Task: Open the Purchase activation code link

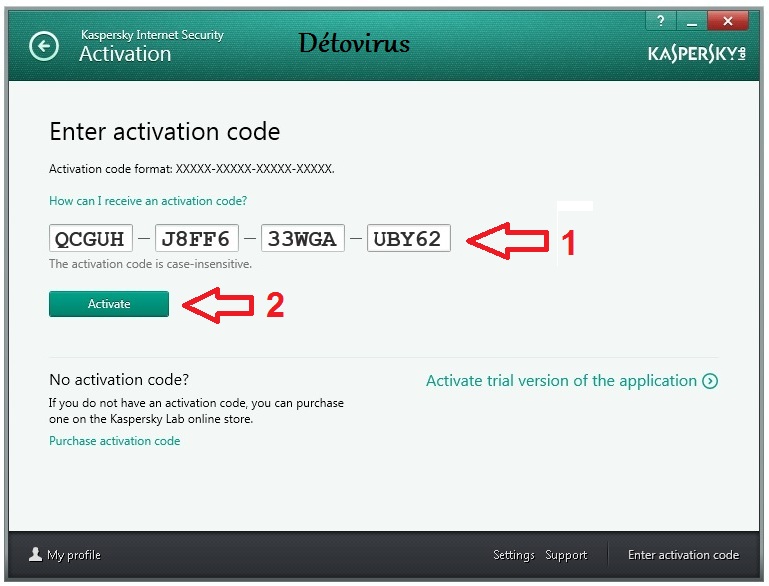Action: [x=114, y=441]
